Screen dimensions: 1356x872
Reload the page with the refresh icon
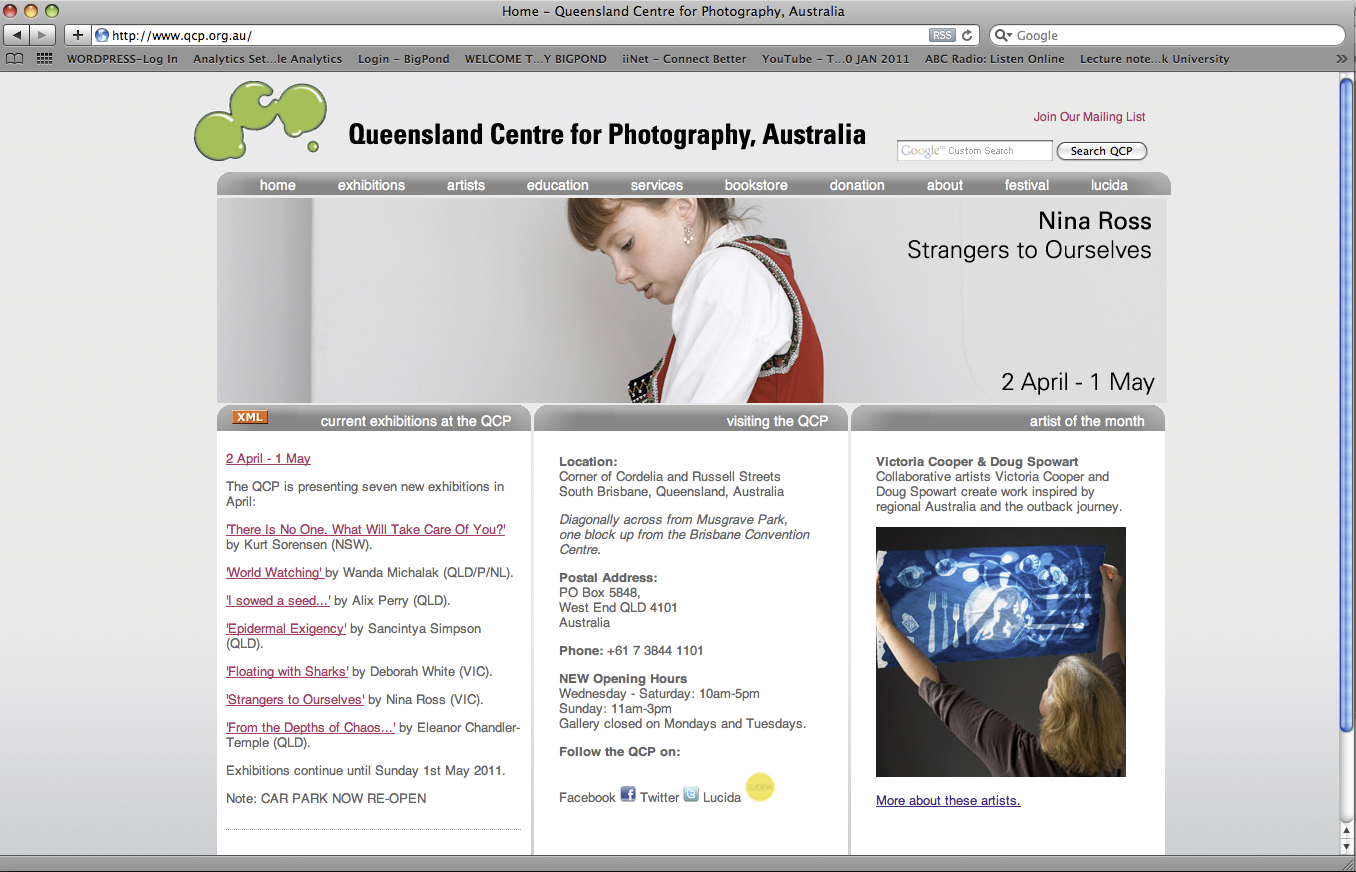click(967, 35)
